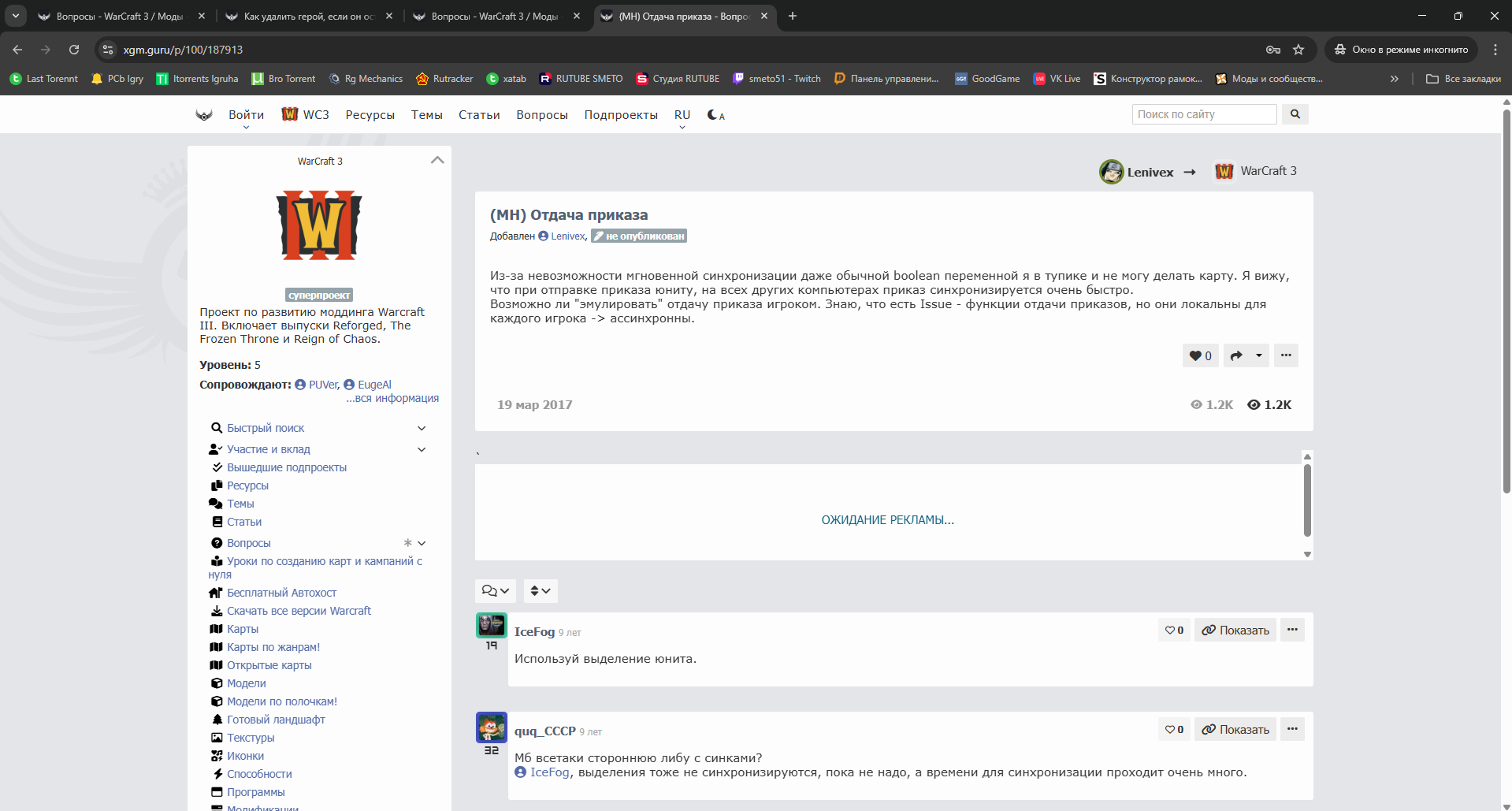Viewport: 1512px width, 811px height.
Task: Open Карты по жанрам! sidebar link
Action: (273, 647)
